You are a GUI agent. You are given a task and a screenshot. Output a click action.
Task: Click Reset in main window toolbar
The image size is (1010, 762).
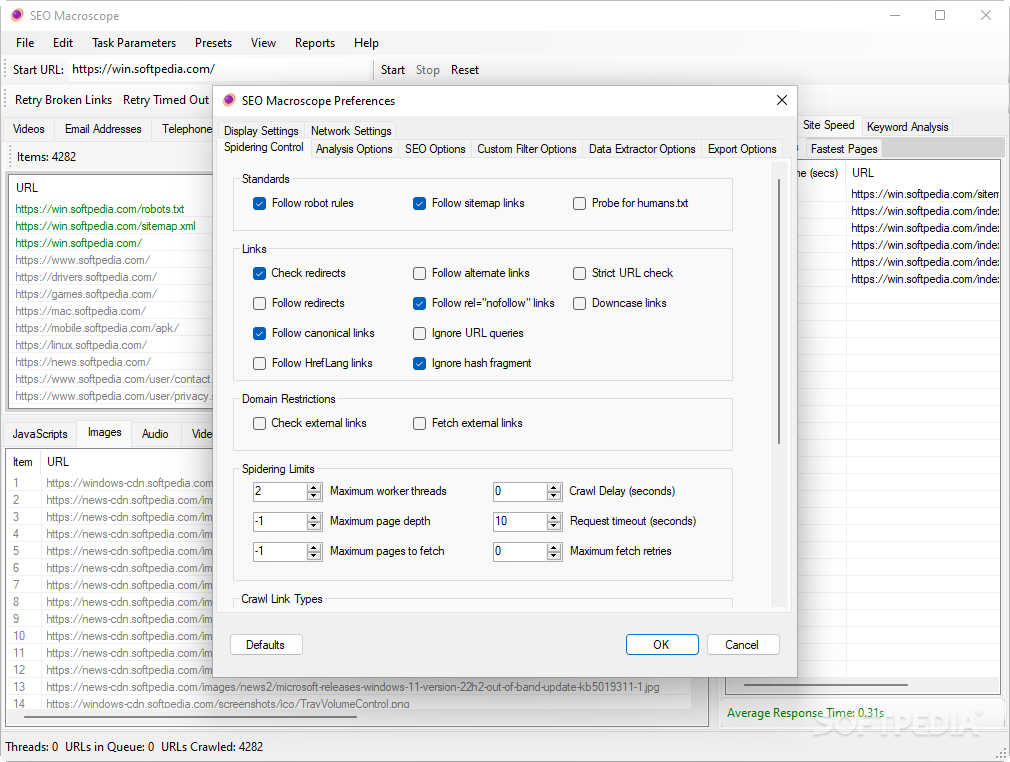[464, 70]
